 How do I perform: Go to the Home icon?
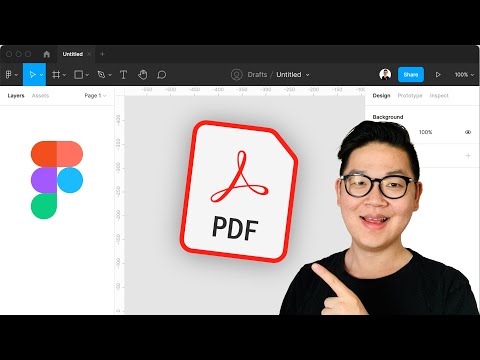point(47,54)
